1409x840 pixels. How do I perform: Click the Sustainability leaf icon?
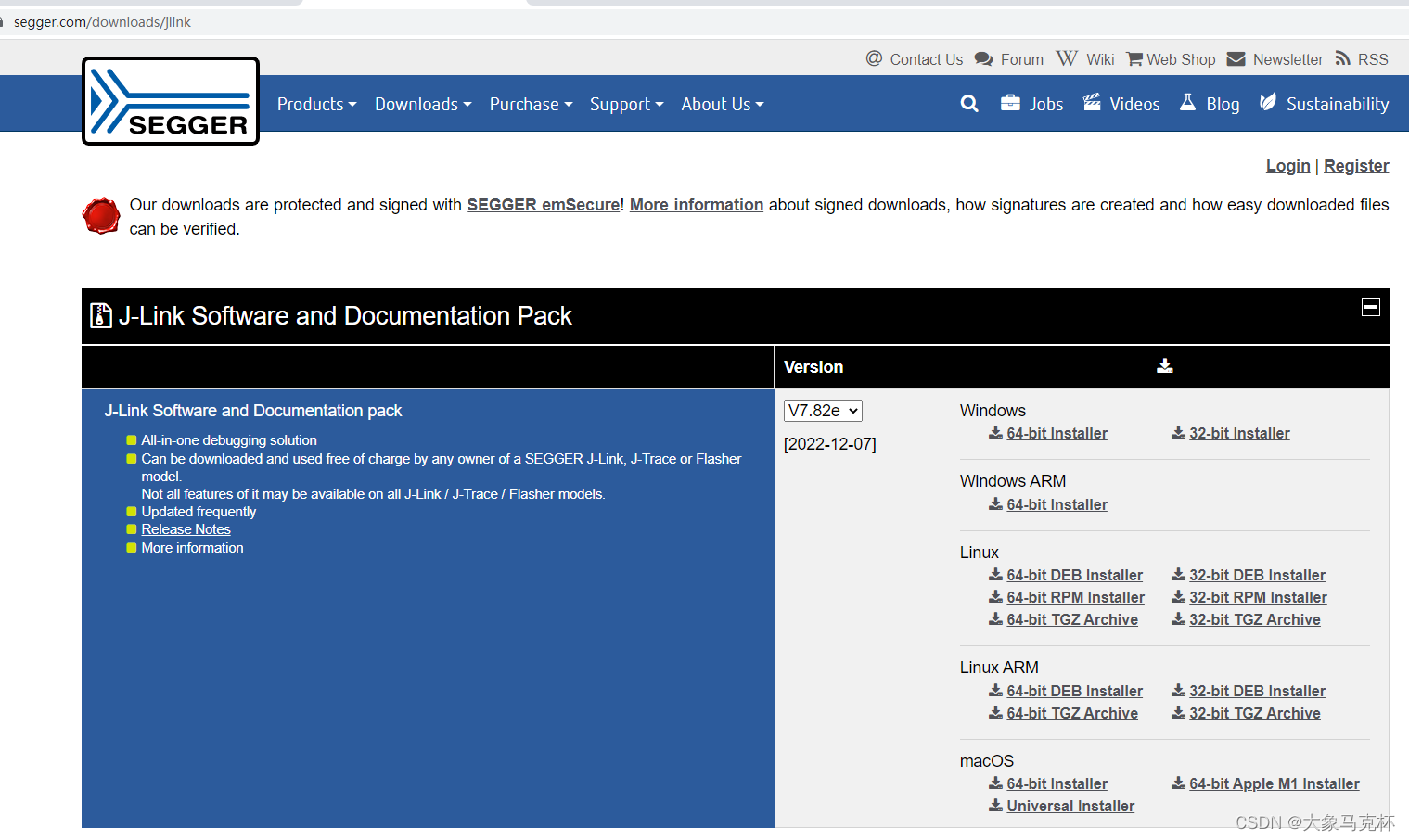point(1268,102)
